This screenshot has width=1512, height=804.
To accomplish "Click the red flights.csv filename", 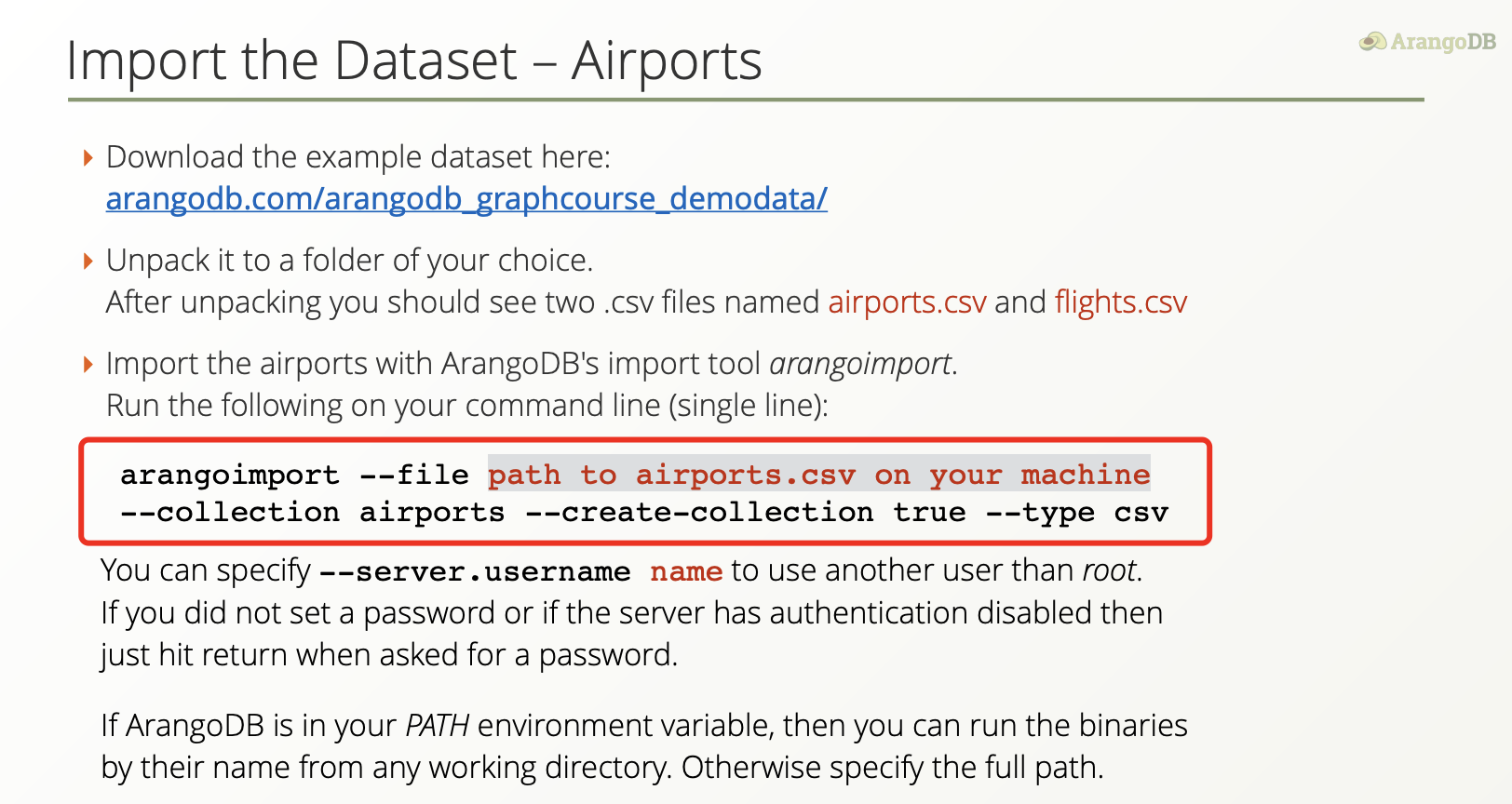I will (x=1121, y=302).
